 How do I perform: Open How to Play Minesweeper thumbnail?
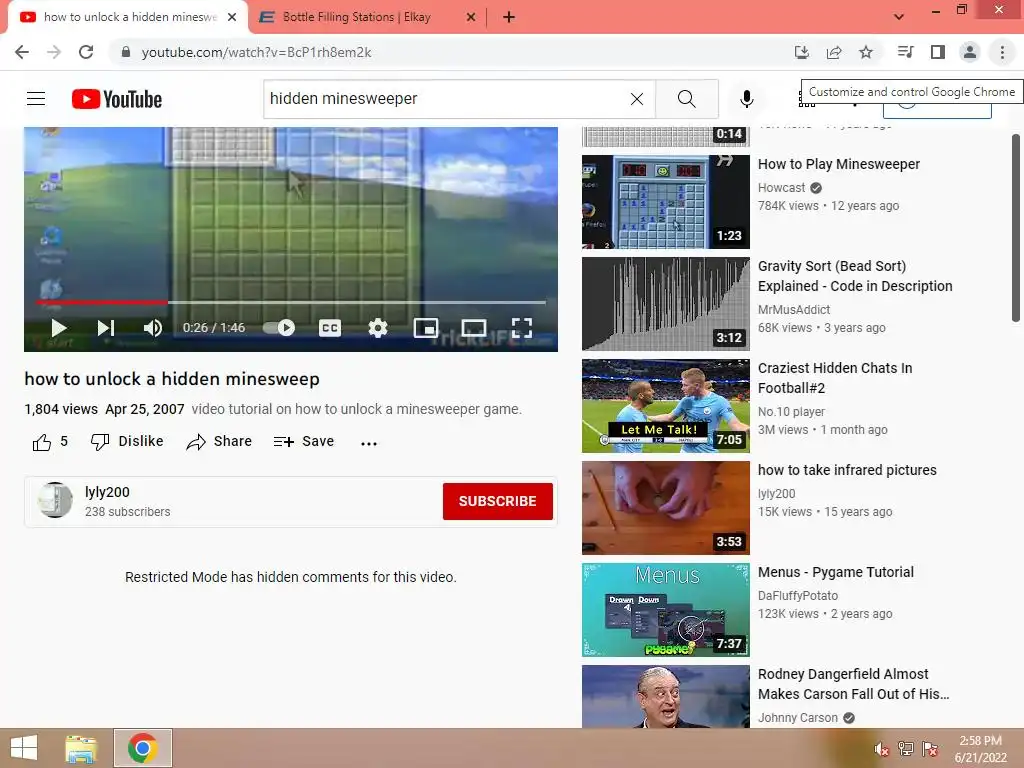665,202
